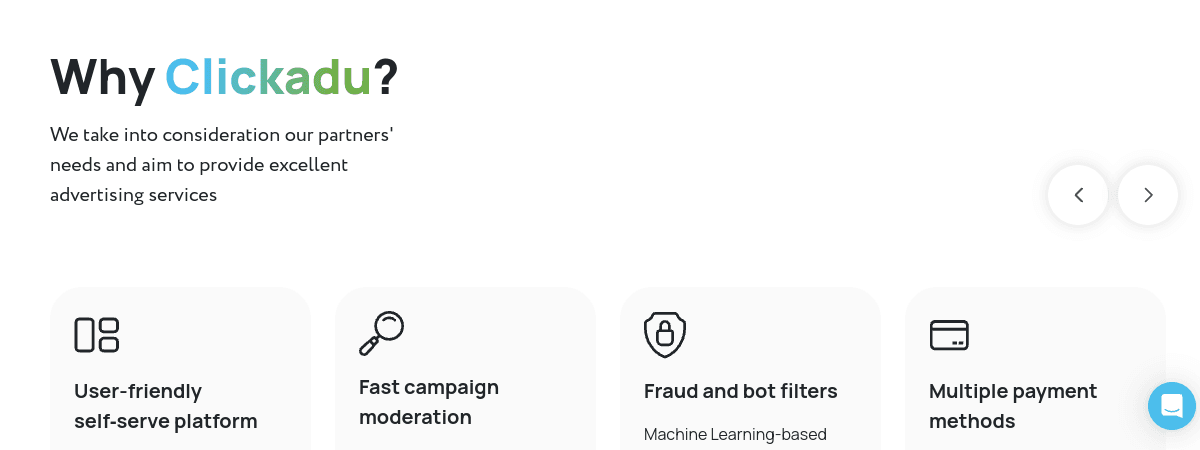Click 'needs and aim to provide excellent' line
Viewport: 1200px width, 450px height.
click(x=199, y=164)
